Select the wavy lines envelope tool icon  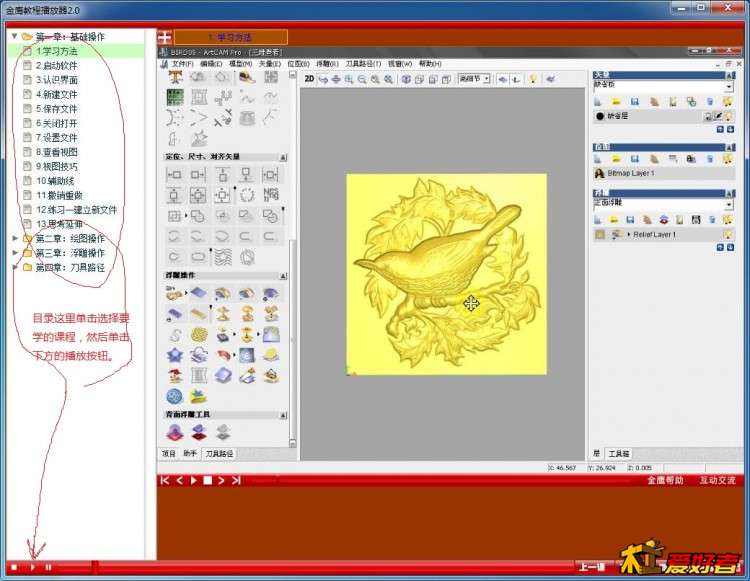point(223,257)
